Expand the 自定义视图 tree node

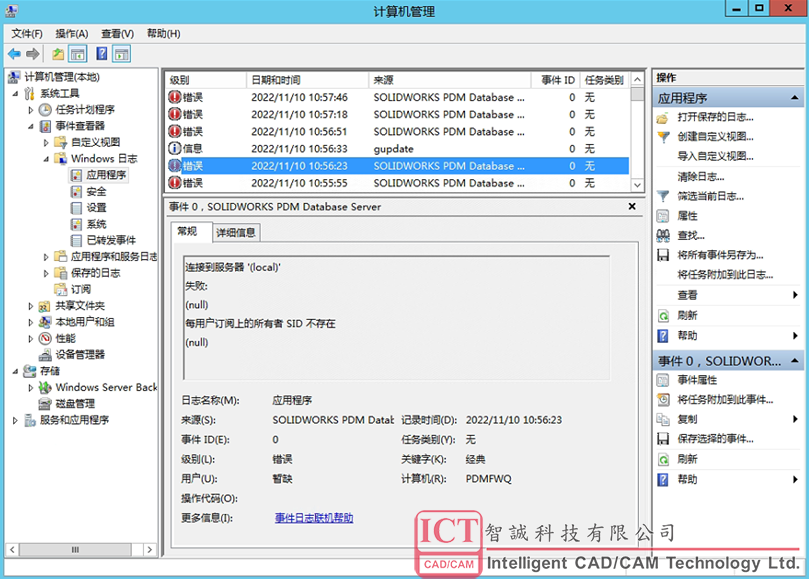pyautogui.click(x=46, y=142)
